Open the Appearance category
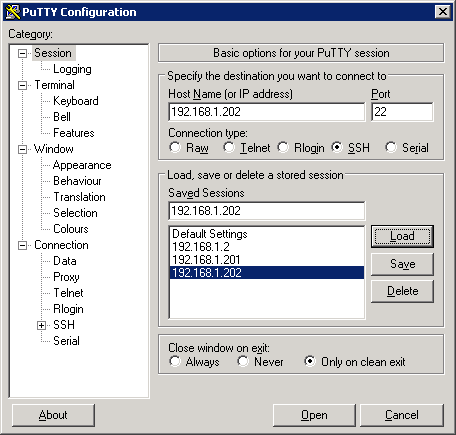The image size is (456, 435). click(x=82, y=165)
